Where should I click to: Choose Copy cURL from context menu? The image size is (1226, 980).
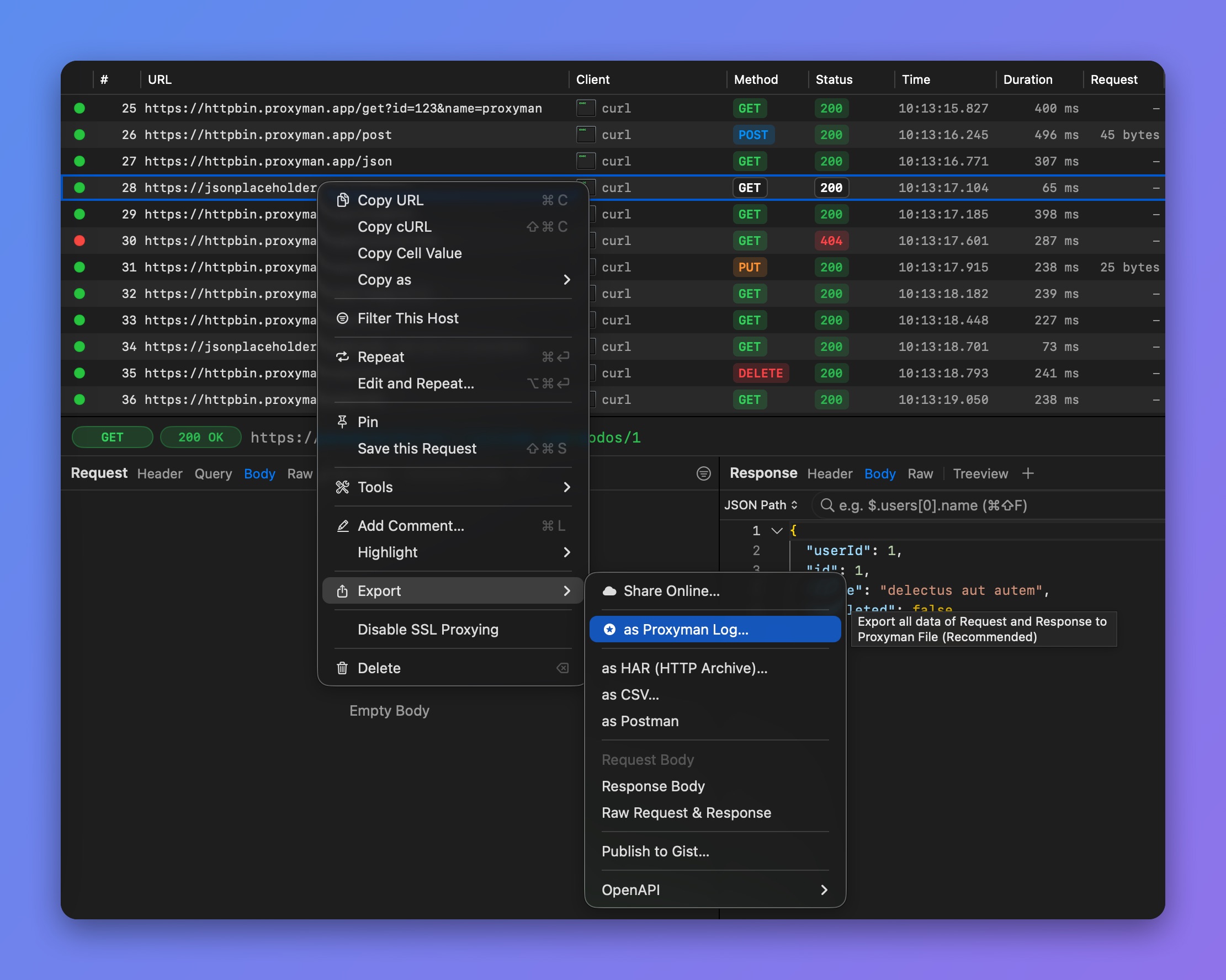[453, 227]
